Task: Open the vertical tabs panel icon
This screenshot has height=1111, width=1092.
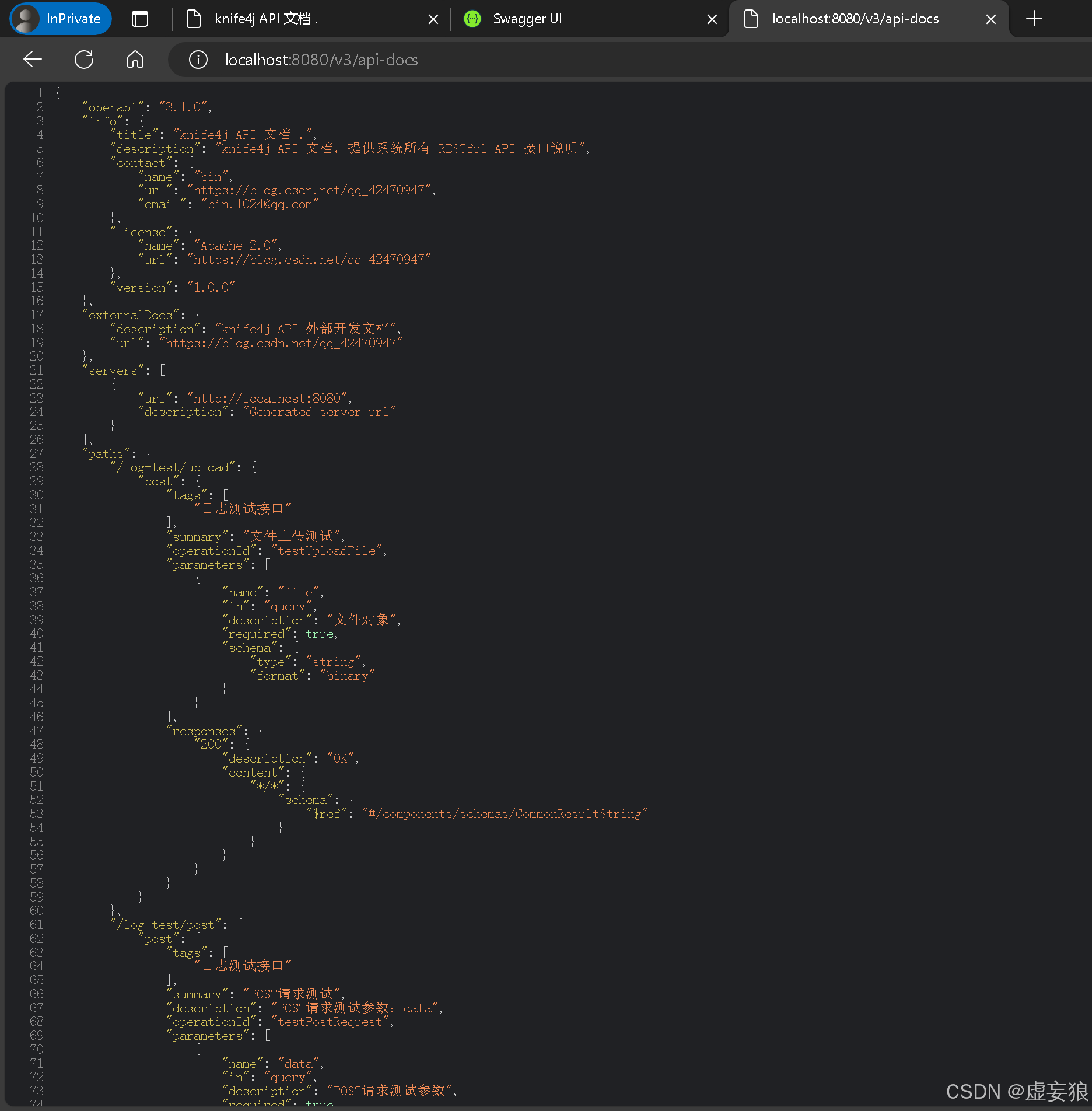Action: pyautogui.click(x=139, y=18)
